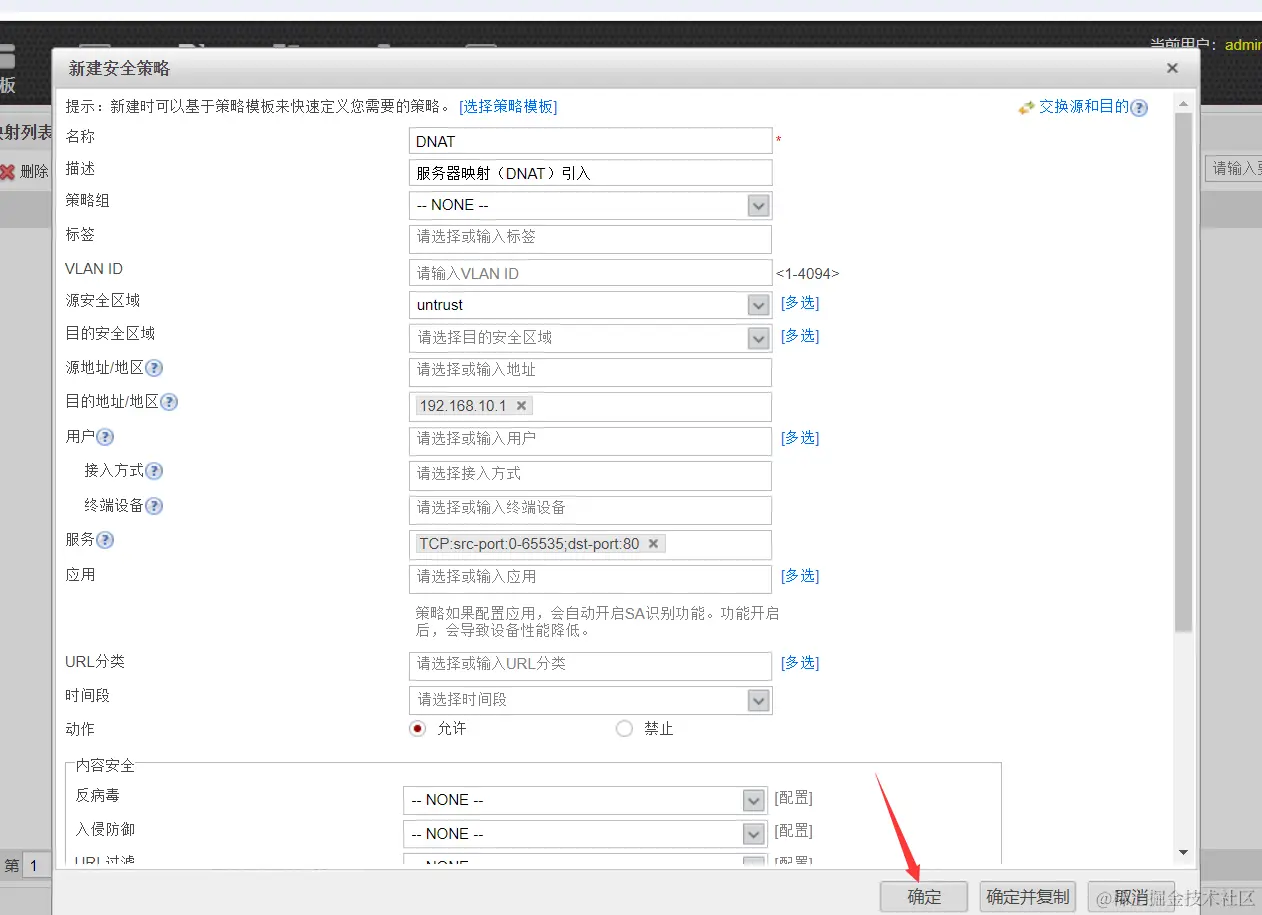Expand the 反病毒 NONE dropdown
The width and height of the screenshot is (1262, 915).
click(754, 800)
